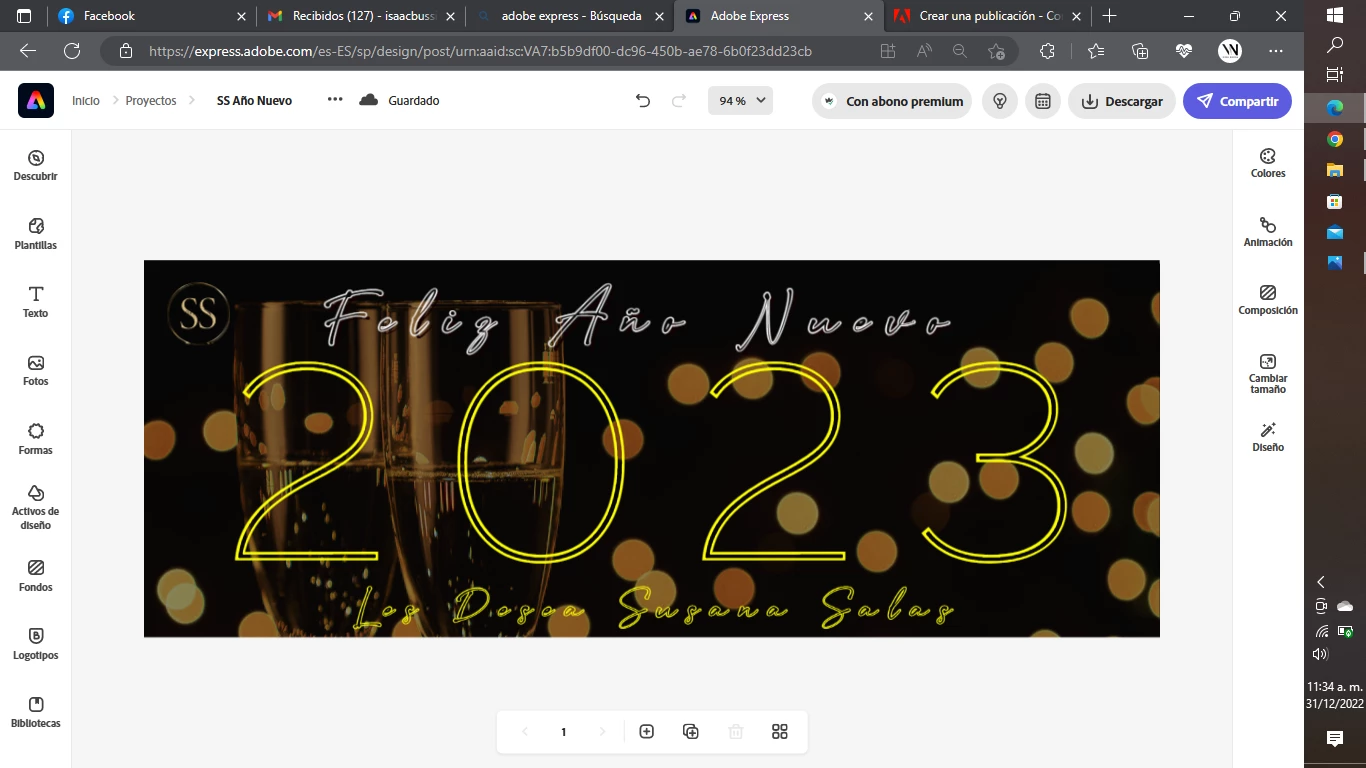This screenshot has width=1366, height=768.
Task: Click Con abono premium button
Action: 892,101
